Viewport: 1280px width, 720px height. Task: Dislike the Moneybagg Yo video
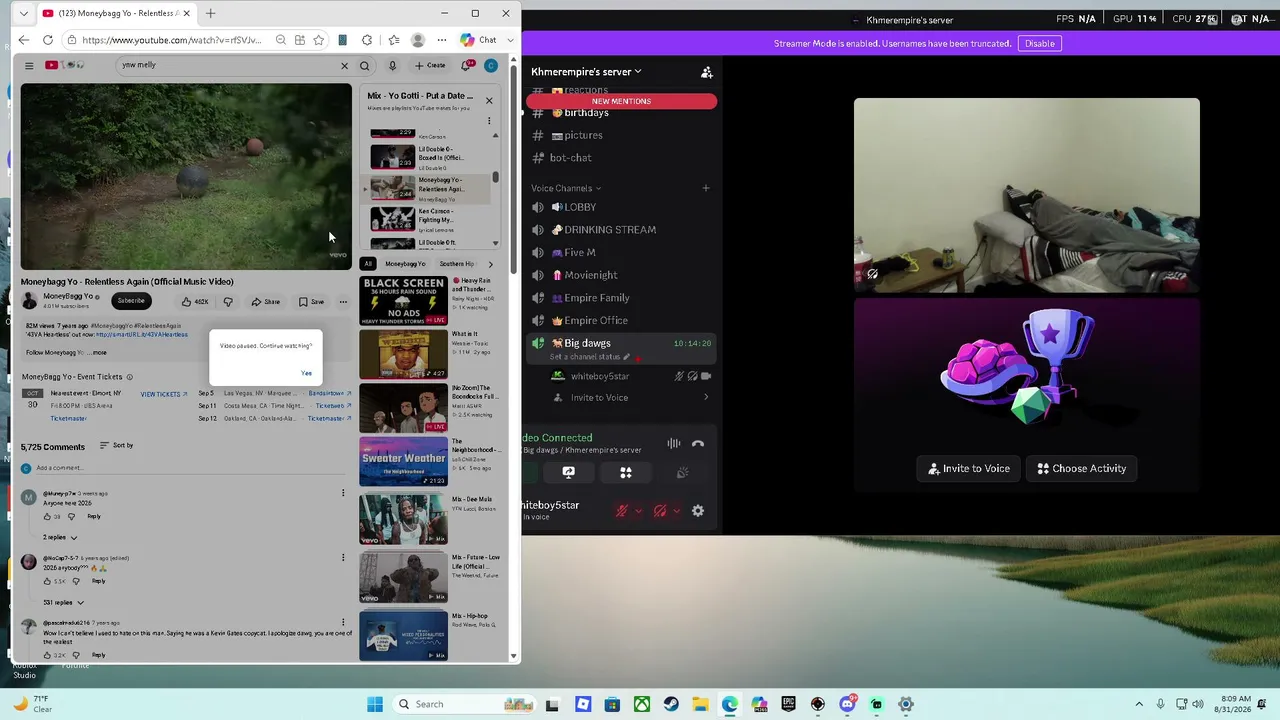[x=228, y=302]
